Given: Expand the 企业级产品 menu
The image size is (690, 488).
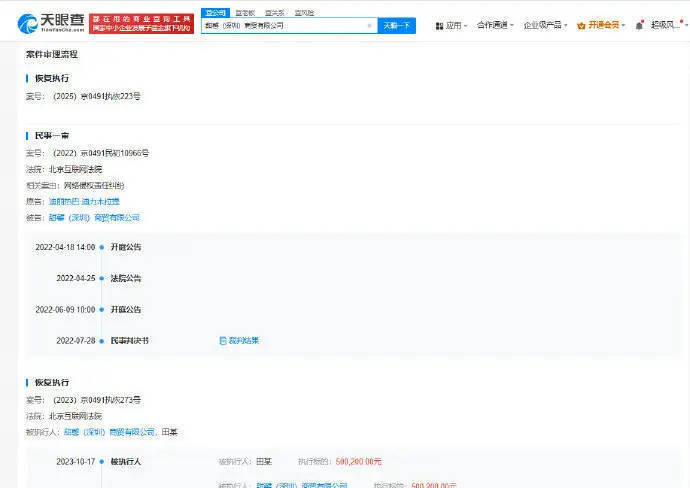Looking at the screenshot, I should 545,25.
